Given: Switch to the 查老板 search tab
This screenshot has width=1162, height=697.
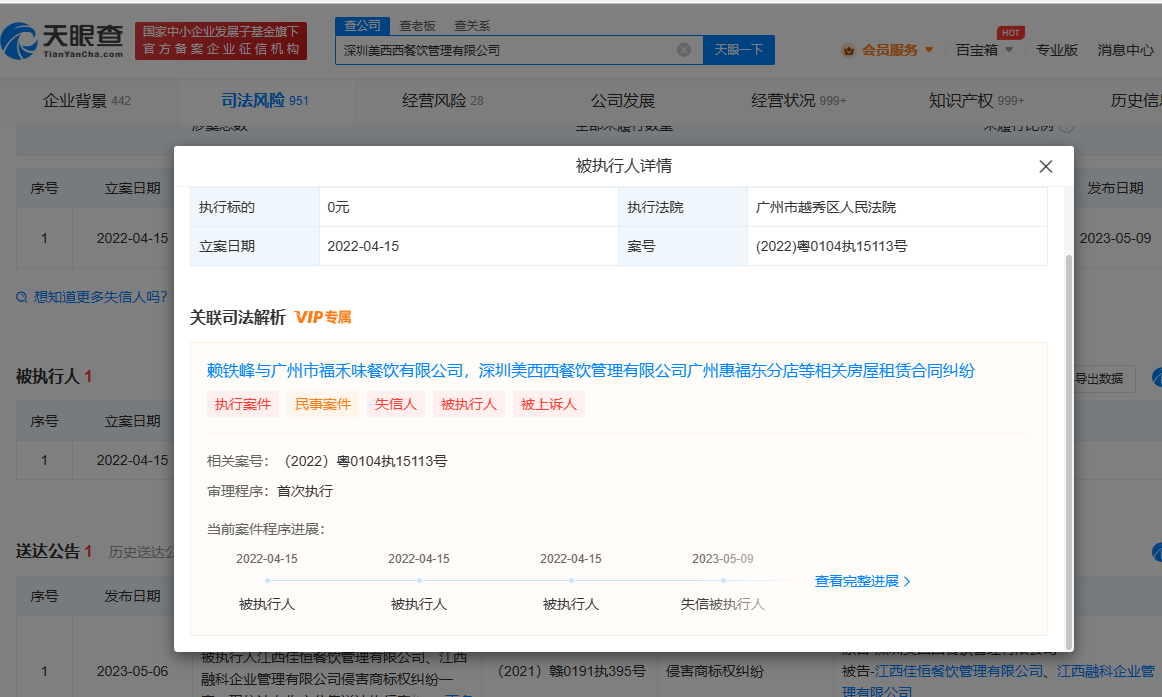Looking at the screenshot, I should (417, 26).
